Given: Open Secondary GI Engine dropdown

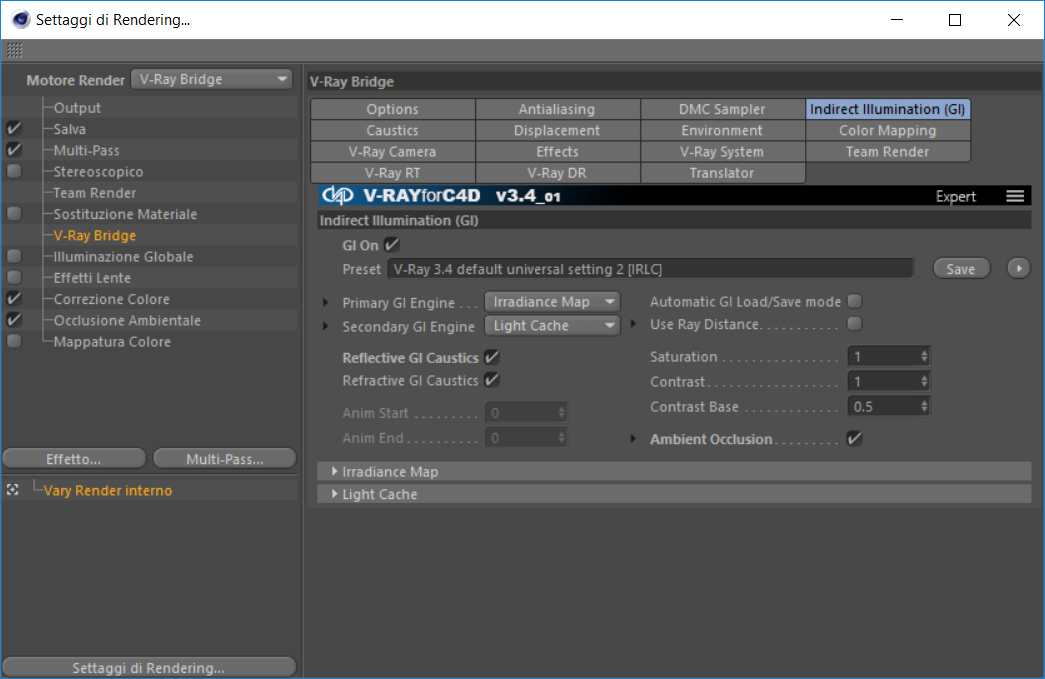Looking at the screenshot, I should coord(552,326).
